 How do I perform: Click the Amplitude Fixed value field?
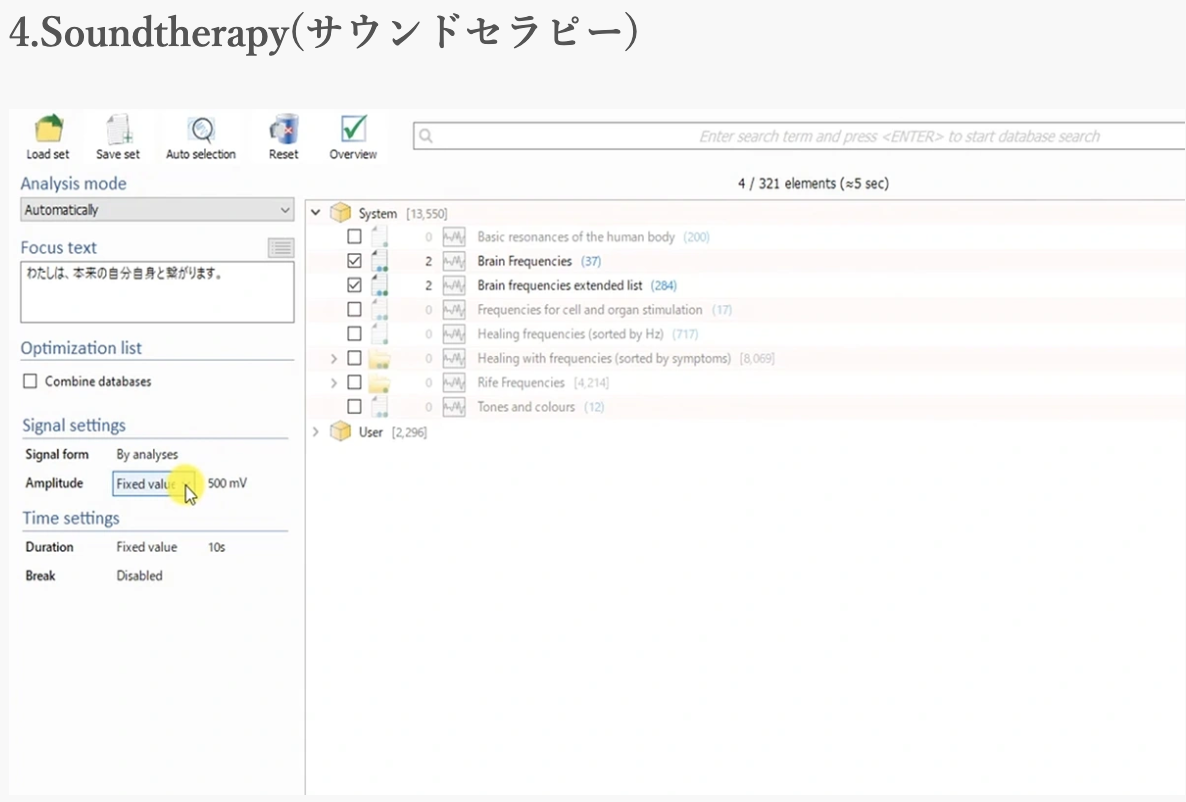click(x=152, y=484)
